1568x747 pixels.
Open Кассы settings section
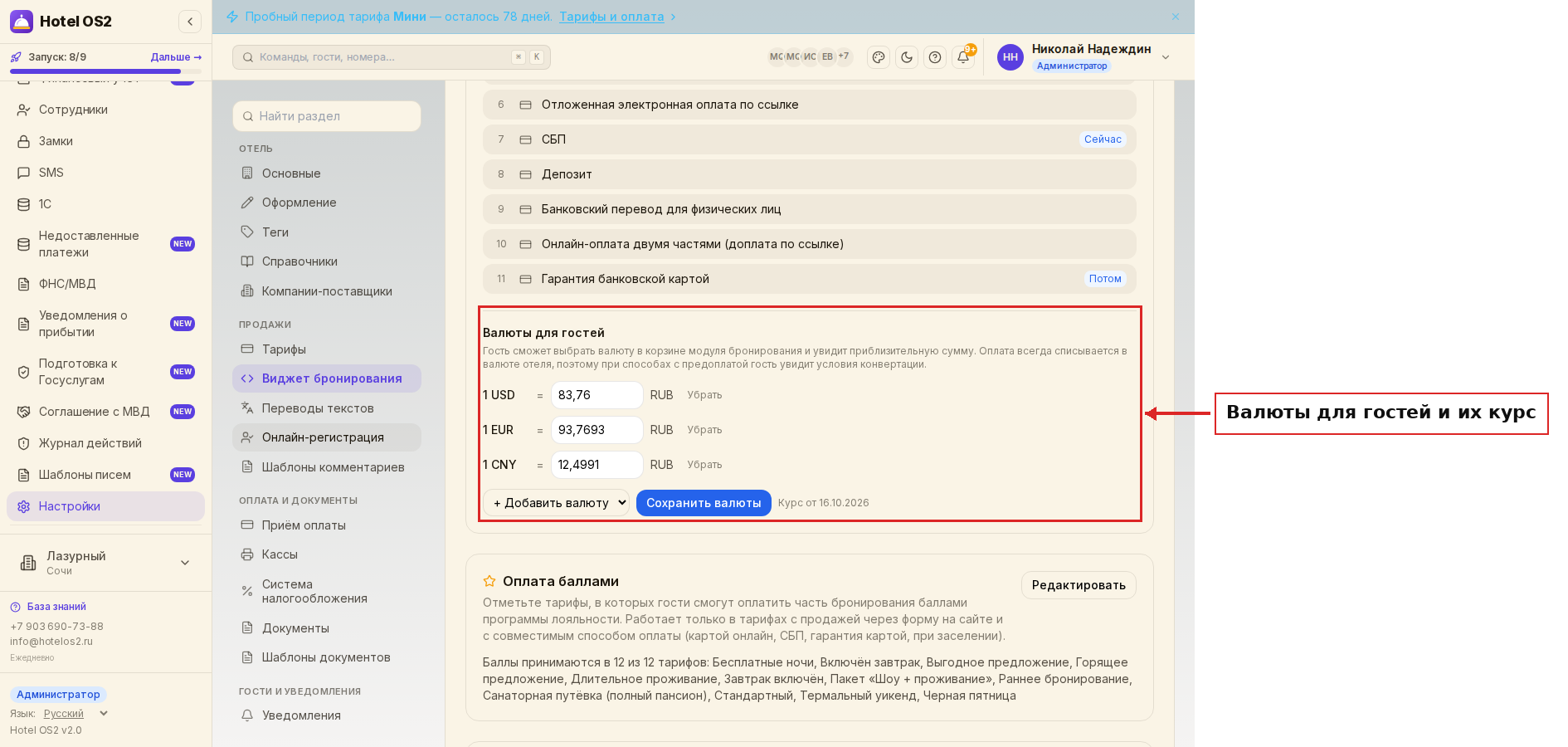click(x=327, y=554)
